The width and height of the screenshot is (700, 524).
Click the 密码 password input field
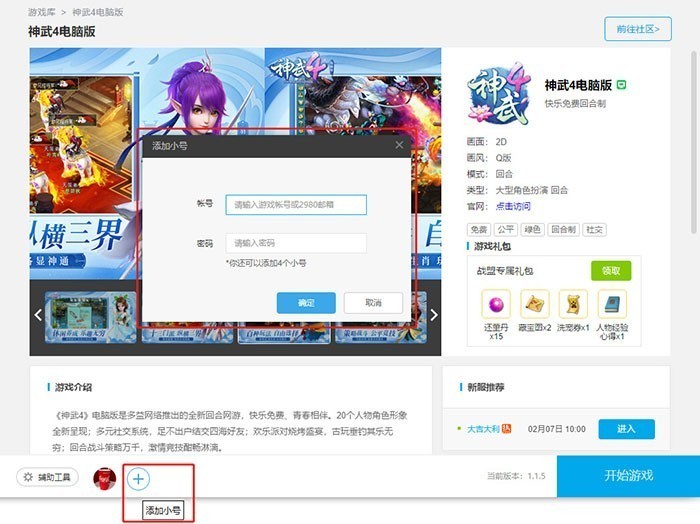click(296, 243)
